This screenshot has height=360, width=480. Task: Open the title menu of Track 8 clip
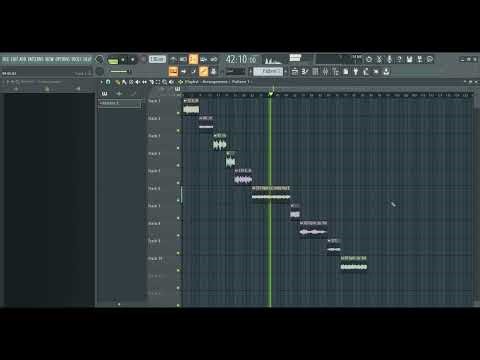pos(313,223)
